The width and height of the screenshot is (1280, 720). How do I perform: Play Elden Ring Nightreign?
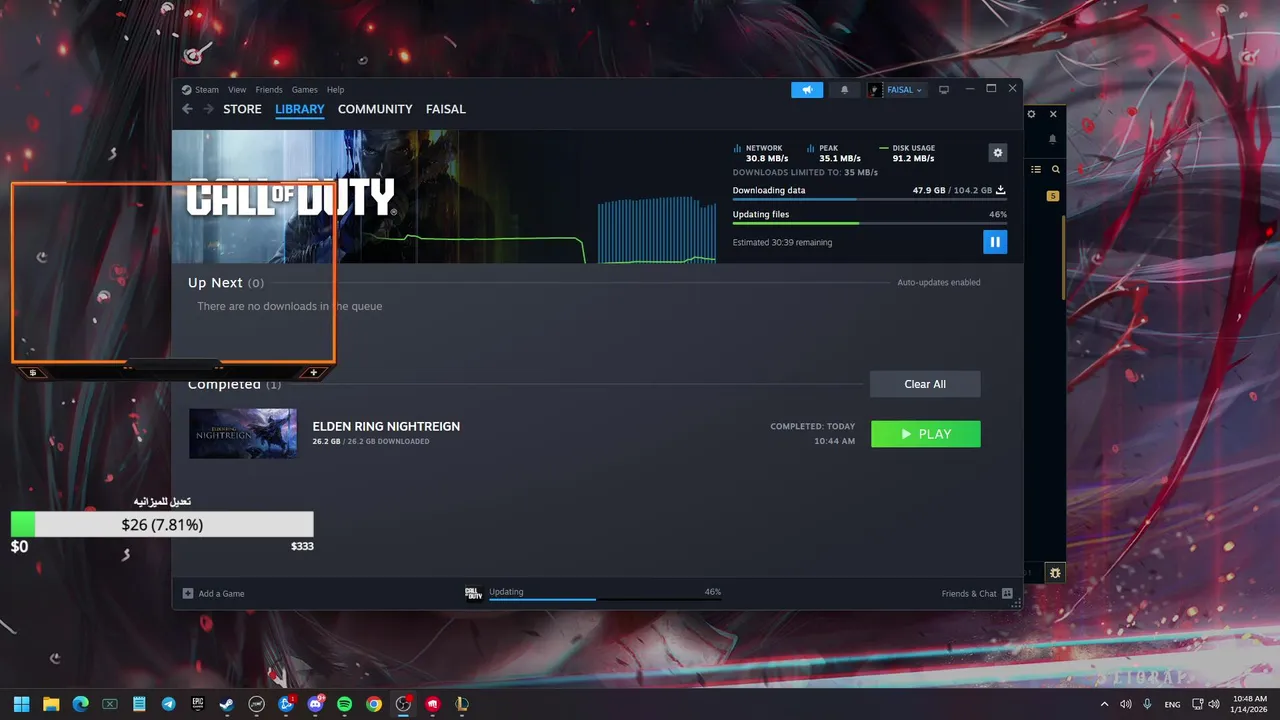[x=926, y=434]
